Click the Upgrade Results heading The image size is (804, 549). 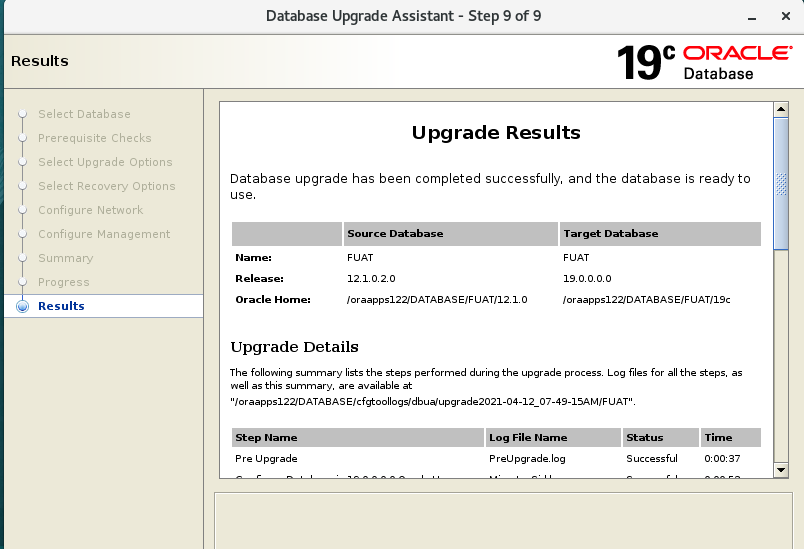tap(496, 133)
